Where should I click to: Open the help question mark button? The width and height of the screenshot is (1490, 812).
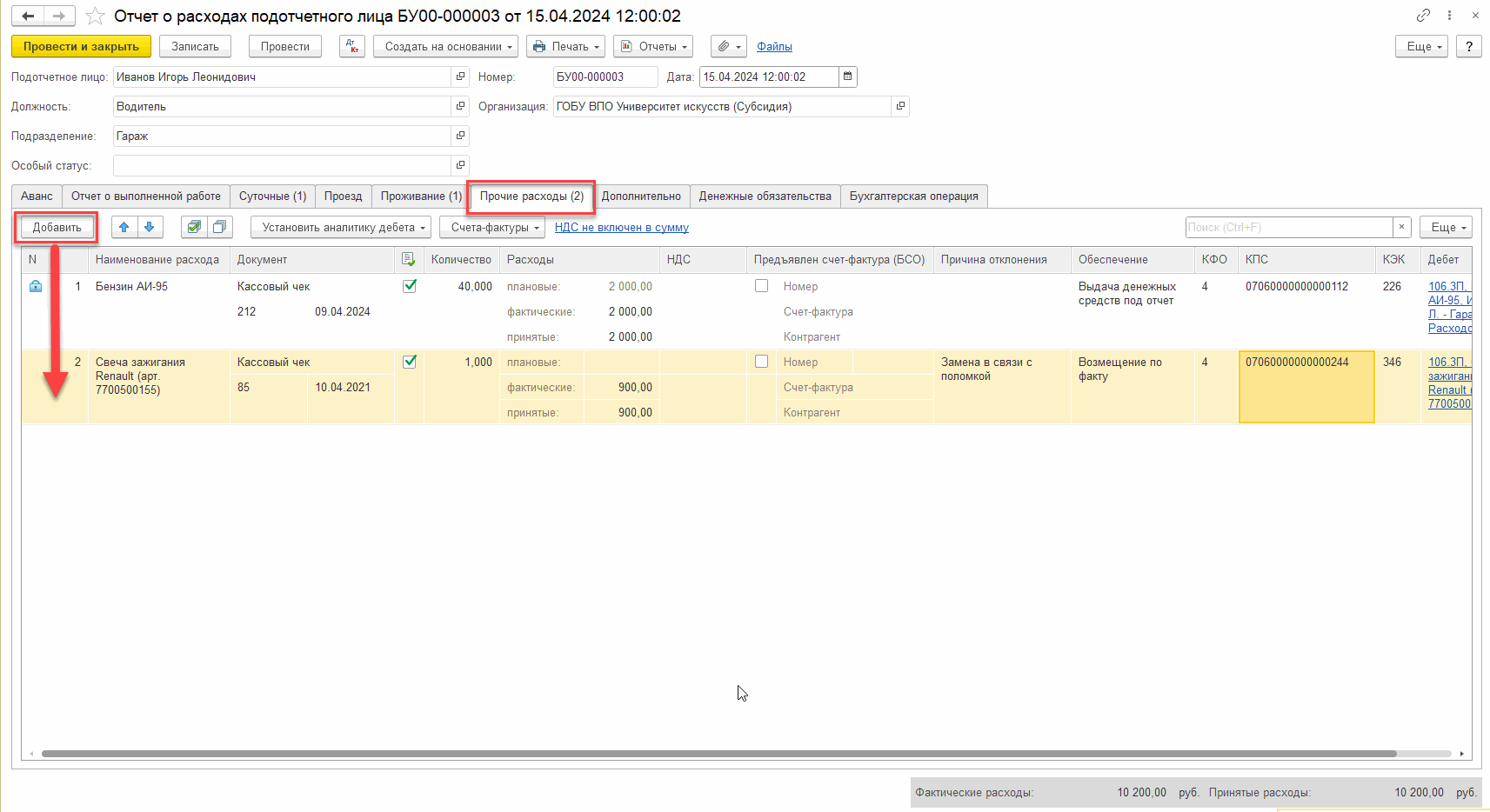[x=1469, y=46]
